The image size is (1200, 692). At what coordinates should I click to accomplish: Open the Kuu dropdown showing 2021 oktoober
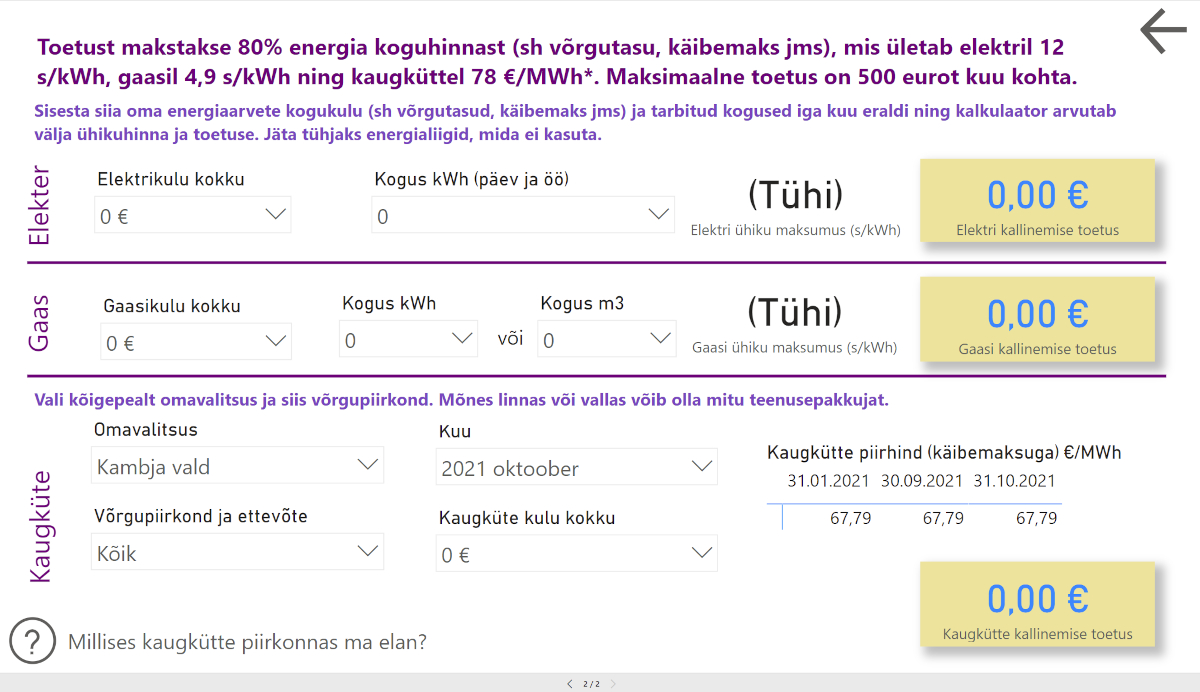click(x=577, y=467)
